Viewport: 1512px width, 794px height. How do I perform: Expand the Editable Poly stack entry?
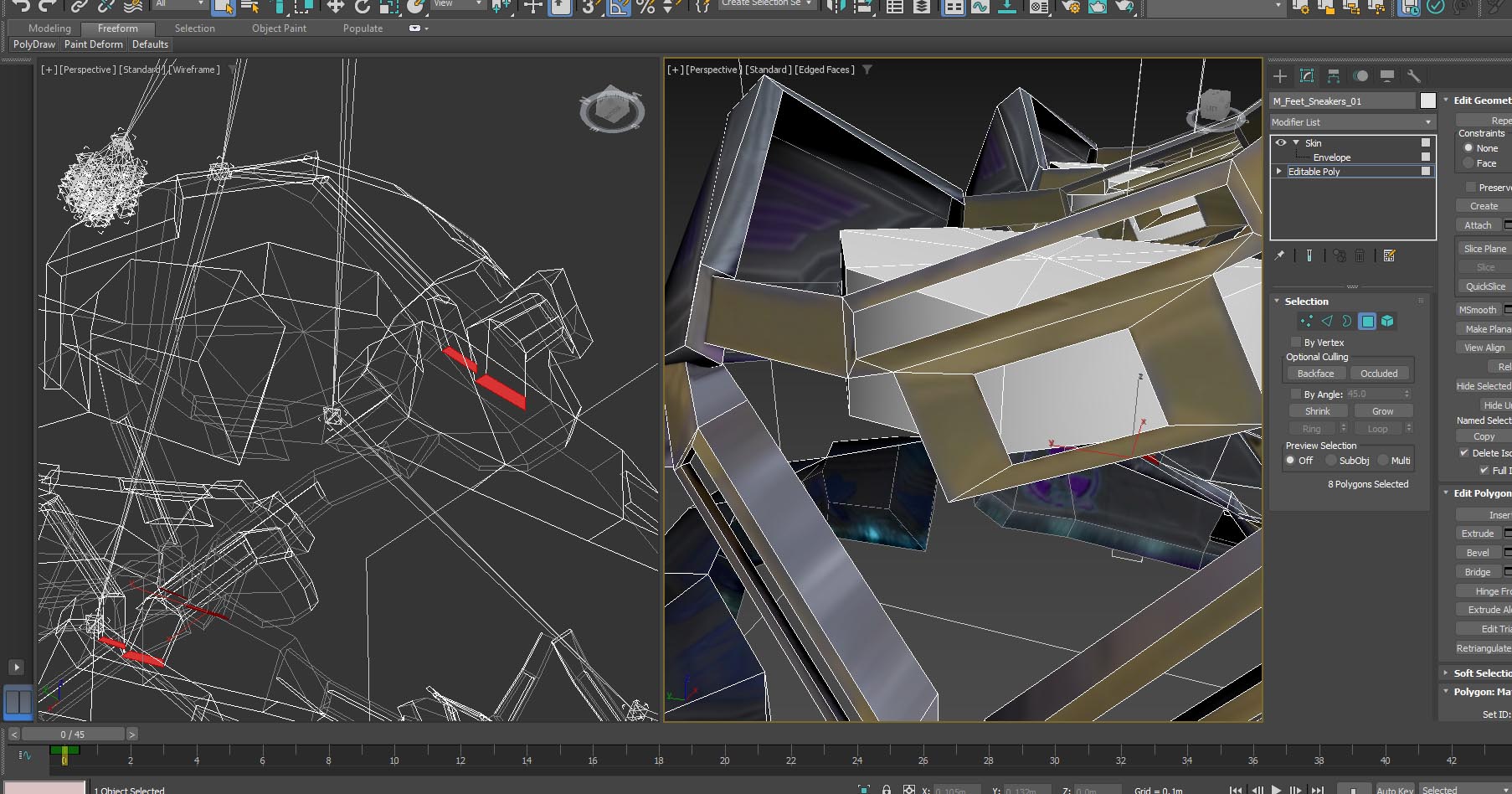(x=1278, y=172)
